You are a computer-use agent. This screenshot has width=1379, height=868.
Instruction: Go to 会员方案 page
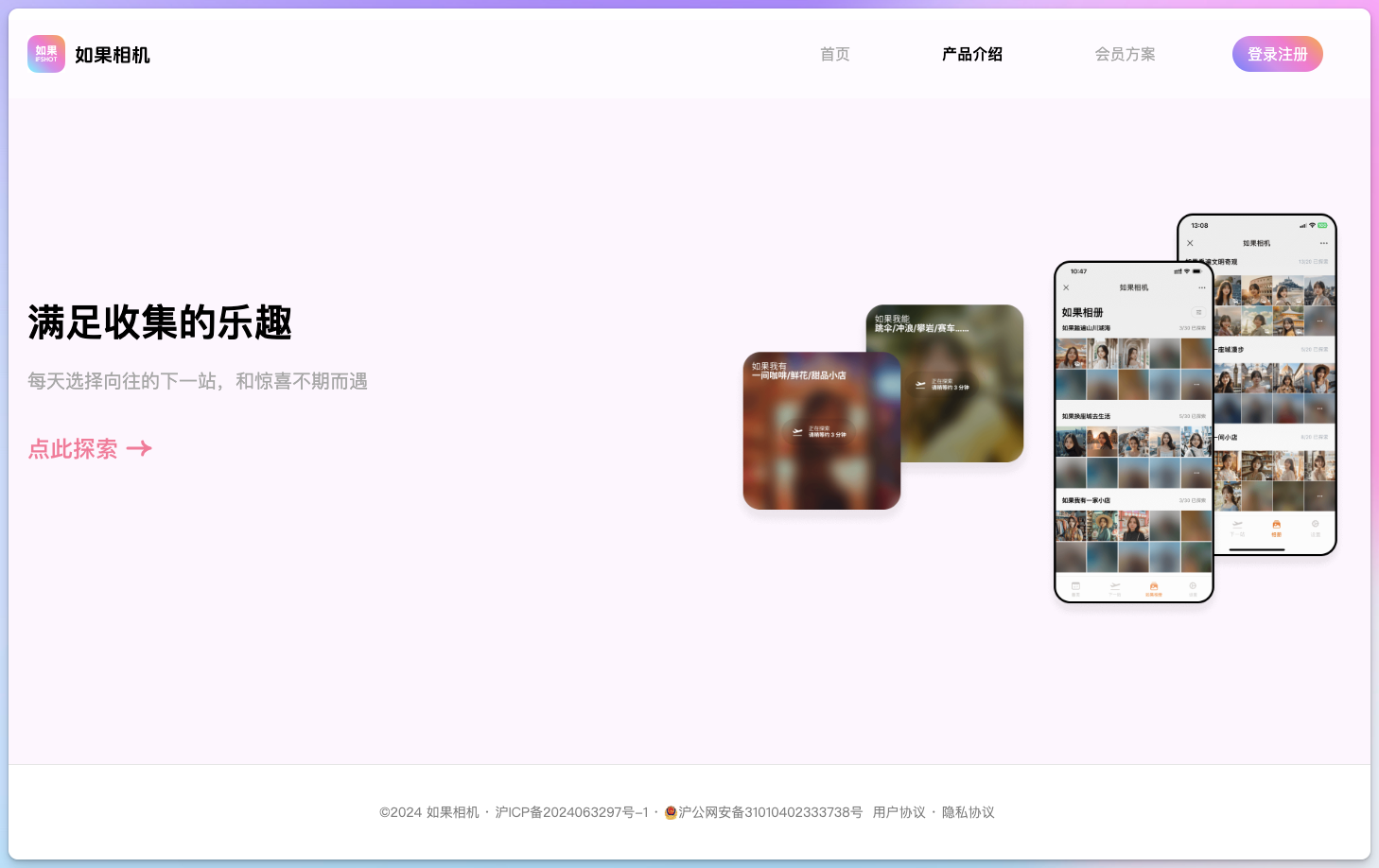pos(1126,54)
